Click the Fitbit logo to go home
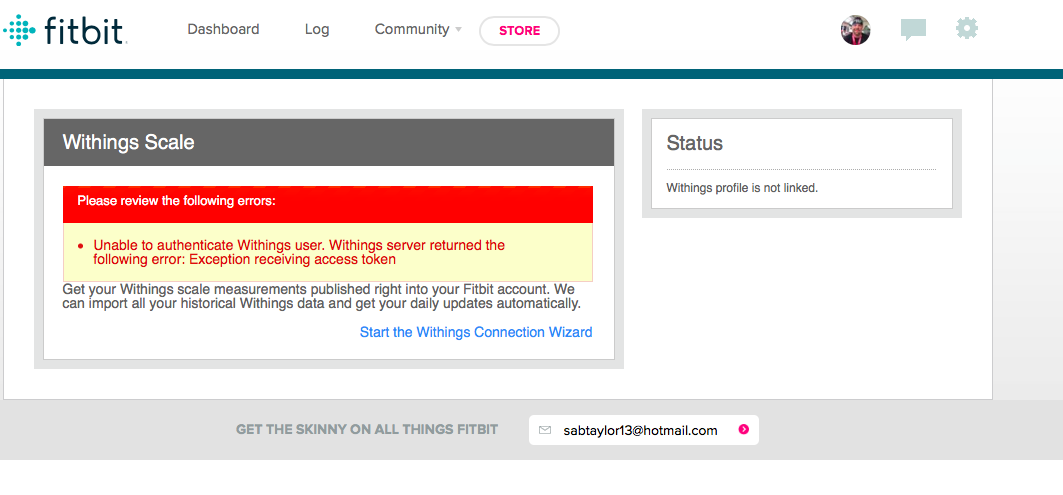1063x495 pixels. pos(64,30)
